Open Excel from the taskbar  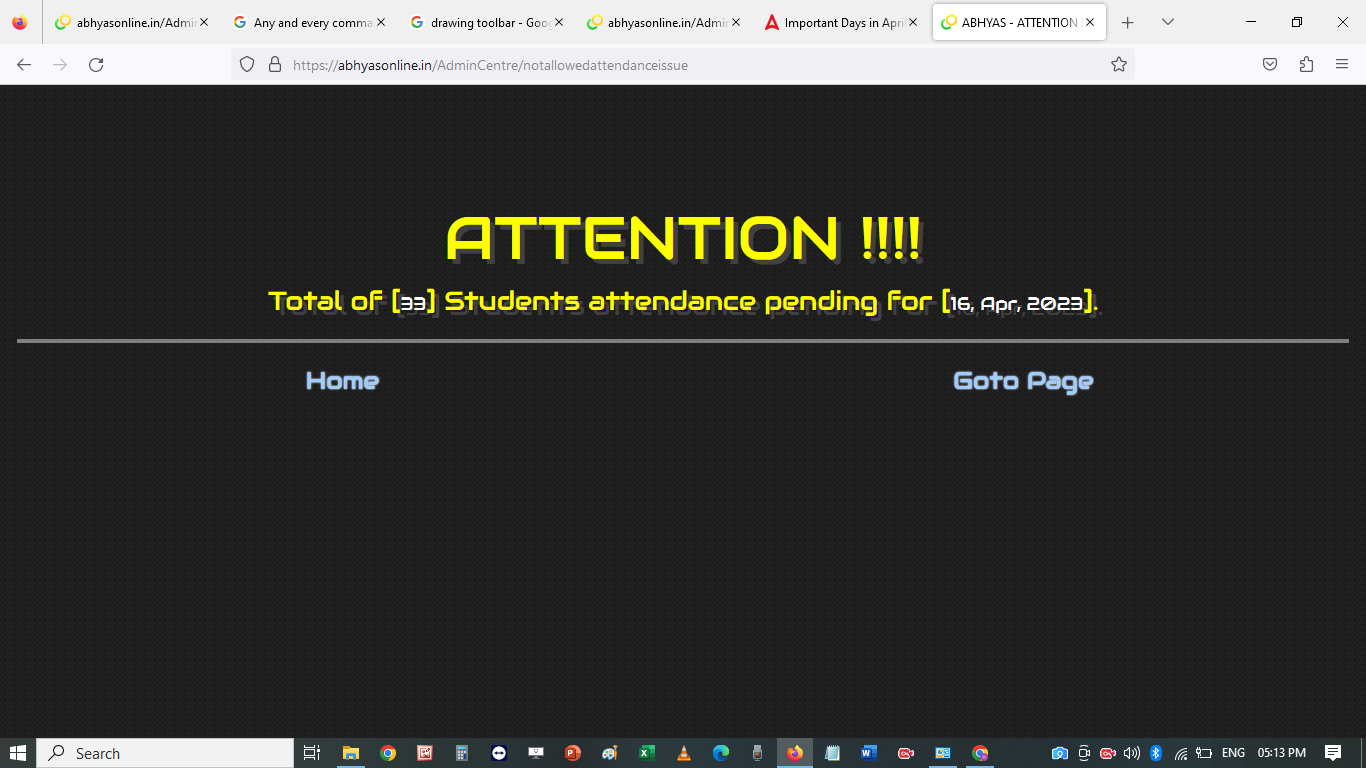pyautogui.click(x=647, y=753)
